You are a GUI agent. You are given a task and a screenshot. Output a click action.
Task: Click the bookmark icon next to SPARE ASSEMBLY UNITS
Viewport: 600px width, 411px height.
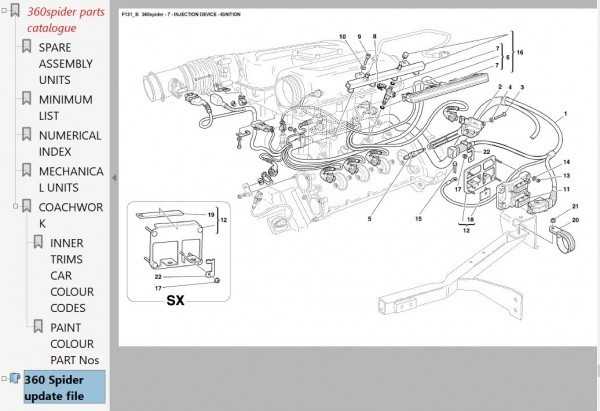point(26,46)
